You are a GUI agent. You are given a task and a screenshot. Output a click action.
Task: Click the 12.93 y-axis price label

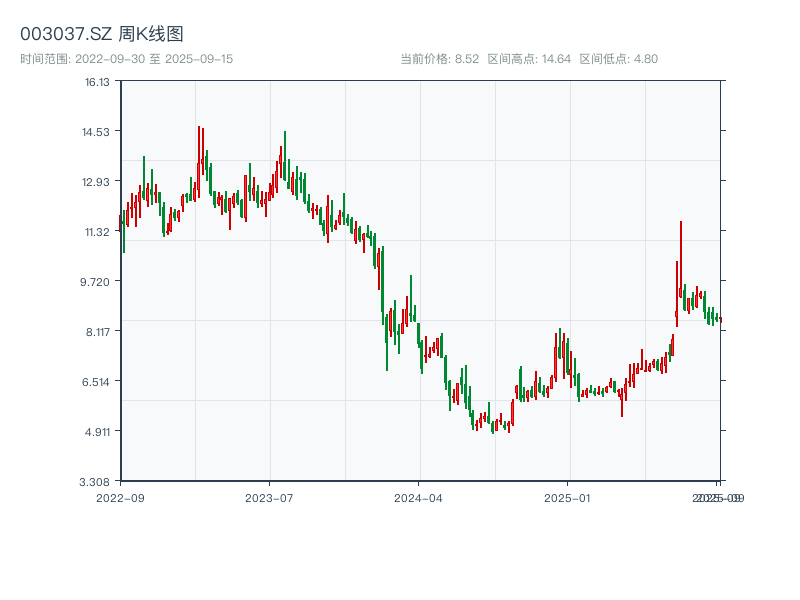click(x=96, y=182)
